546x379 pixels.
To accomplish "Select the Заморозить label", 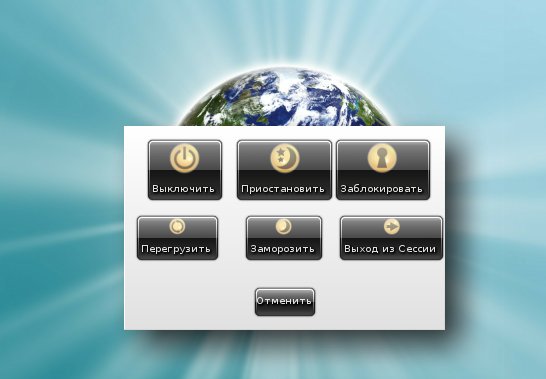I will tap(282, 249).
